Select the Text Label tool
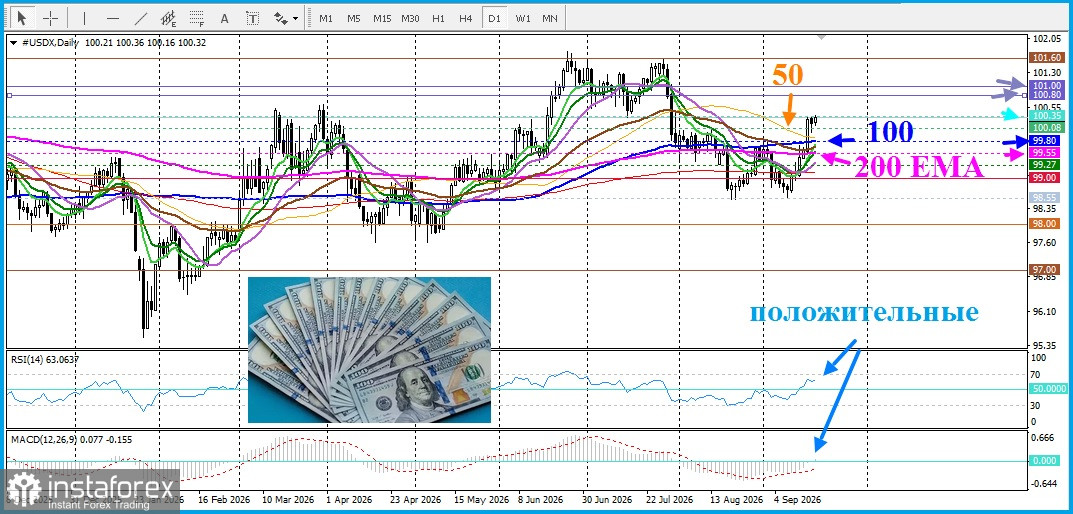Screen dimensions: 1073x514 point(253,18)
